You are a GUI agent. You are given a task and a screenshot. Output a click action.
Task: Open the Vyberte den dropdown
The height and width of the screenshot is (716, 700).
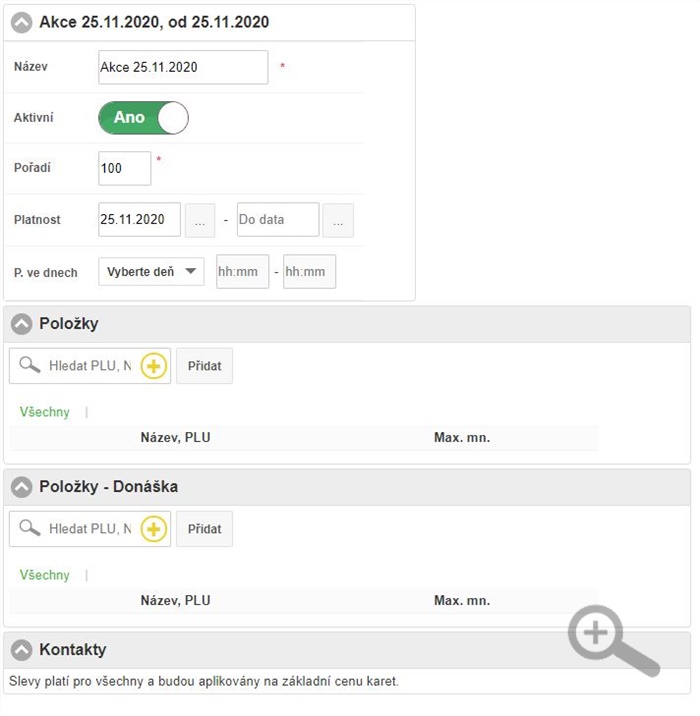tap(151, 272)
